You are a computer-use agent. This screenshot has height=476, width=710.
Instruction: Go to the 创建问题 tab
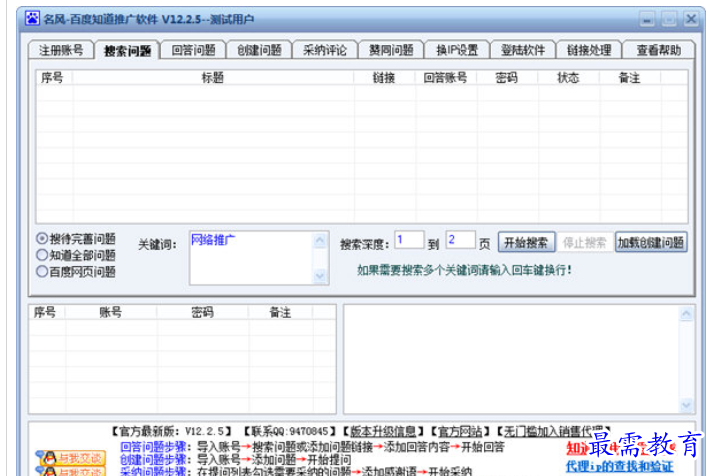(x=259, y=50)
